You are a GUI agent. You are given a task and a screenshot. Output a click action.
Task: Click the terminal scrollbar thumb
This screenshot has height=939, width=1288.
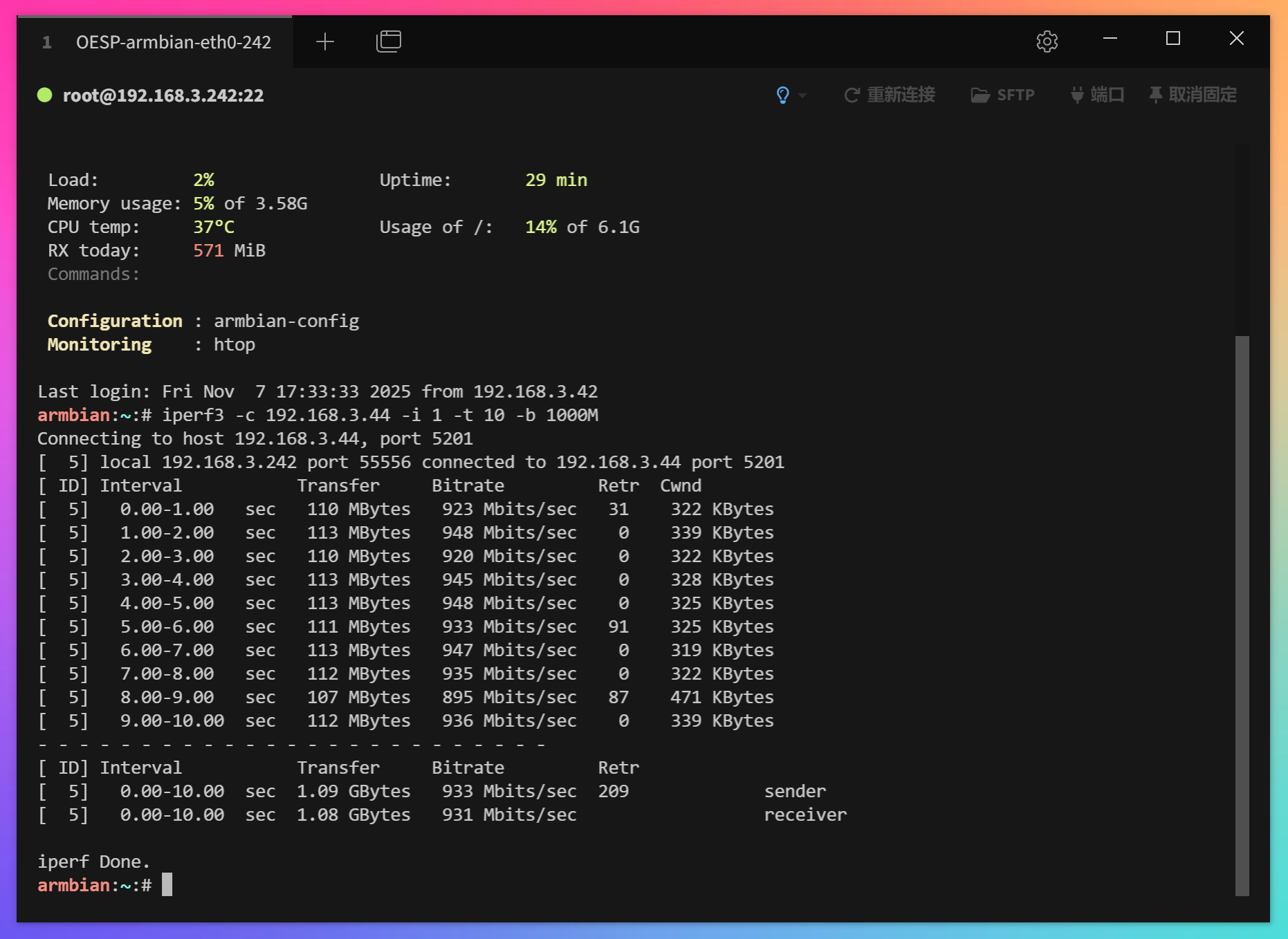tap(1242, 615)
